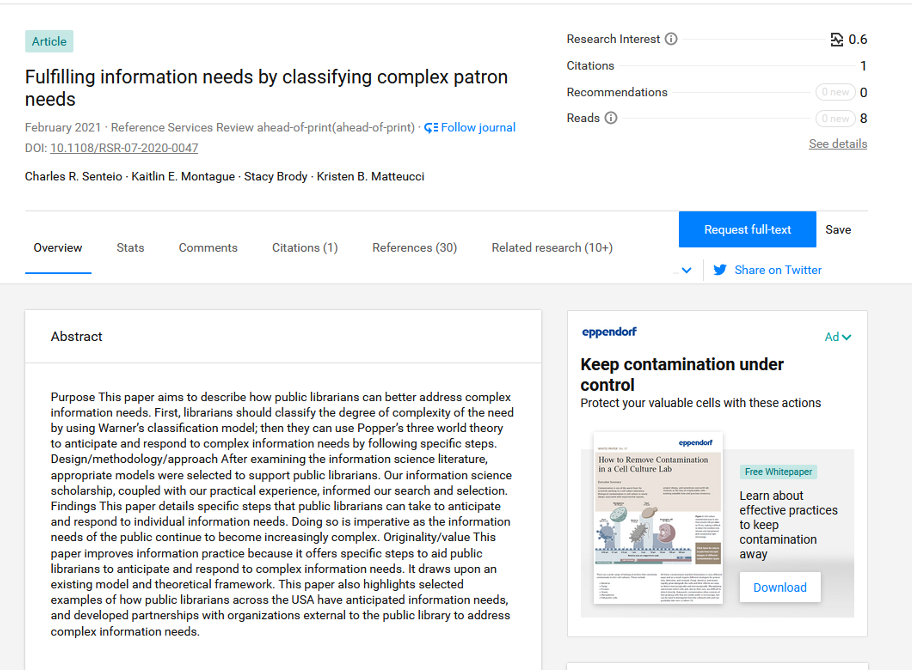The width and height of the screenshot is (912, 670).
Task: Click the '0 new' badge beside Recommendations
Action: pos(835,91)
